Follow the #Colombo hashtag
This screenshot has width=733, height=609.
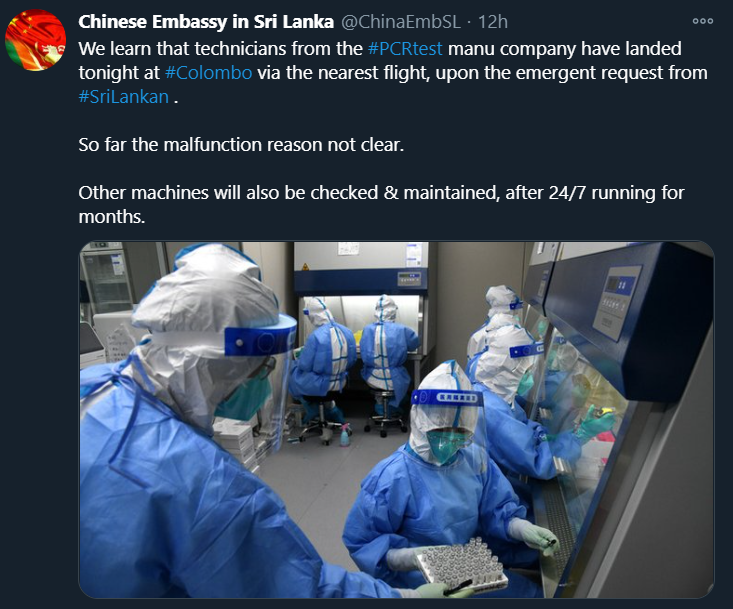point(208,73)
